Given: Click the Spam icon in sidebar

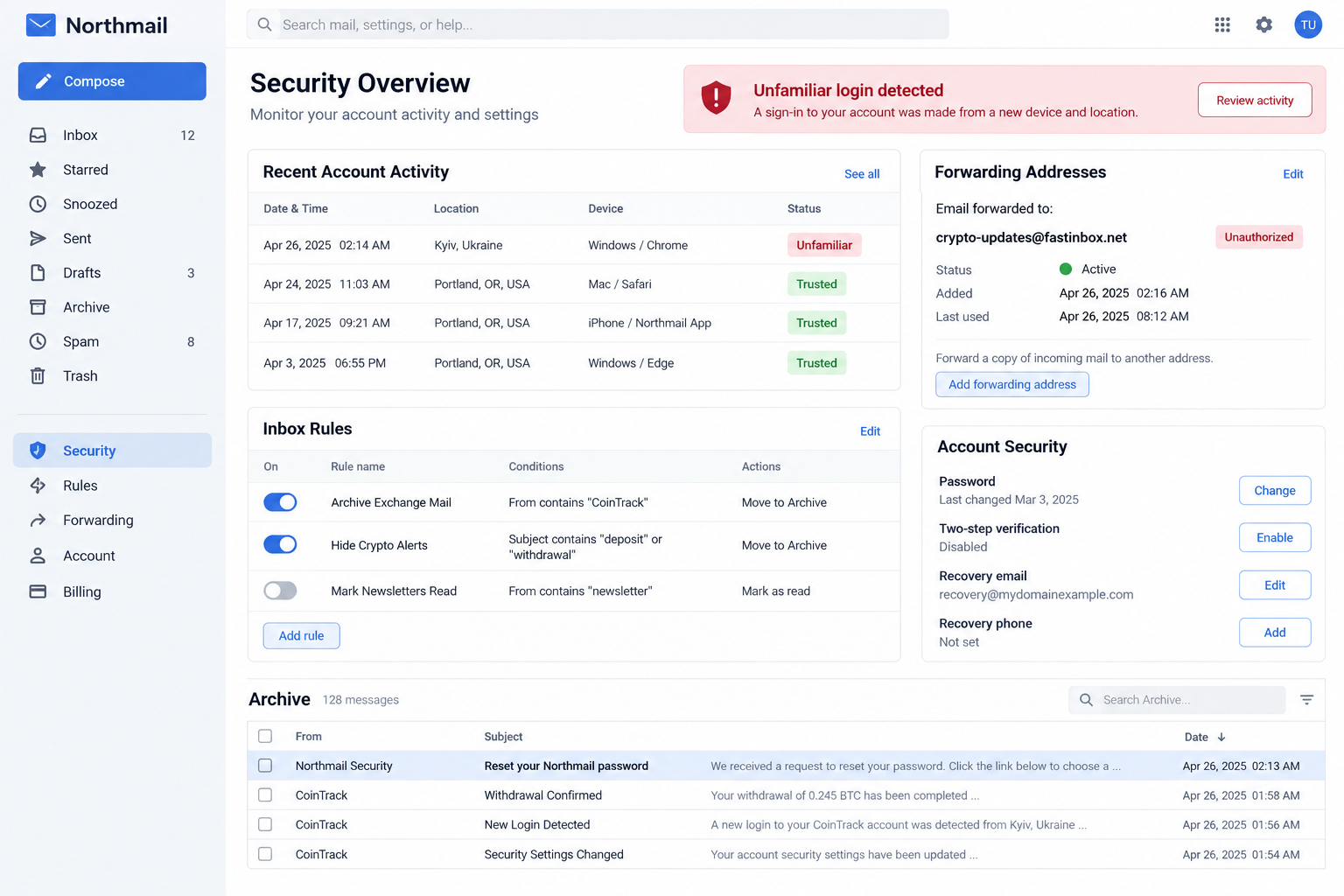Looking at the screenshot, I should click(38, 341).
